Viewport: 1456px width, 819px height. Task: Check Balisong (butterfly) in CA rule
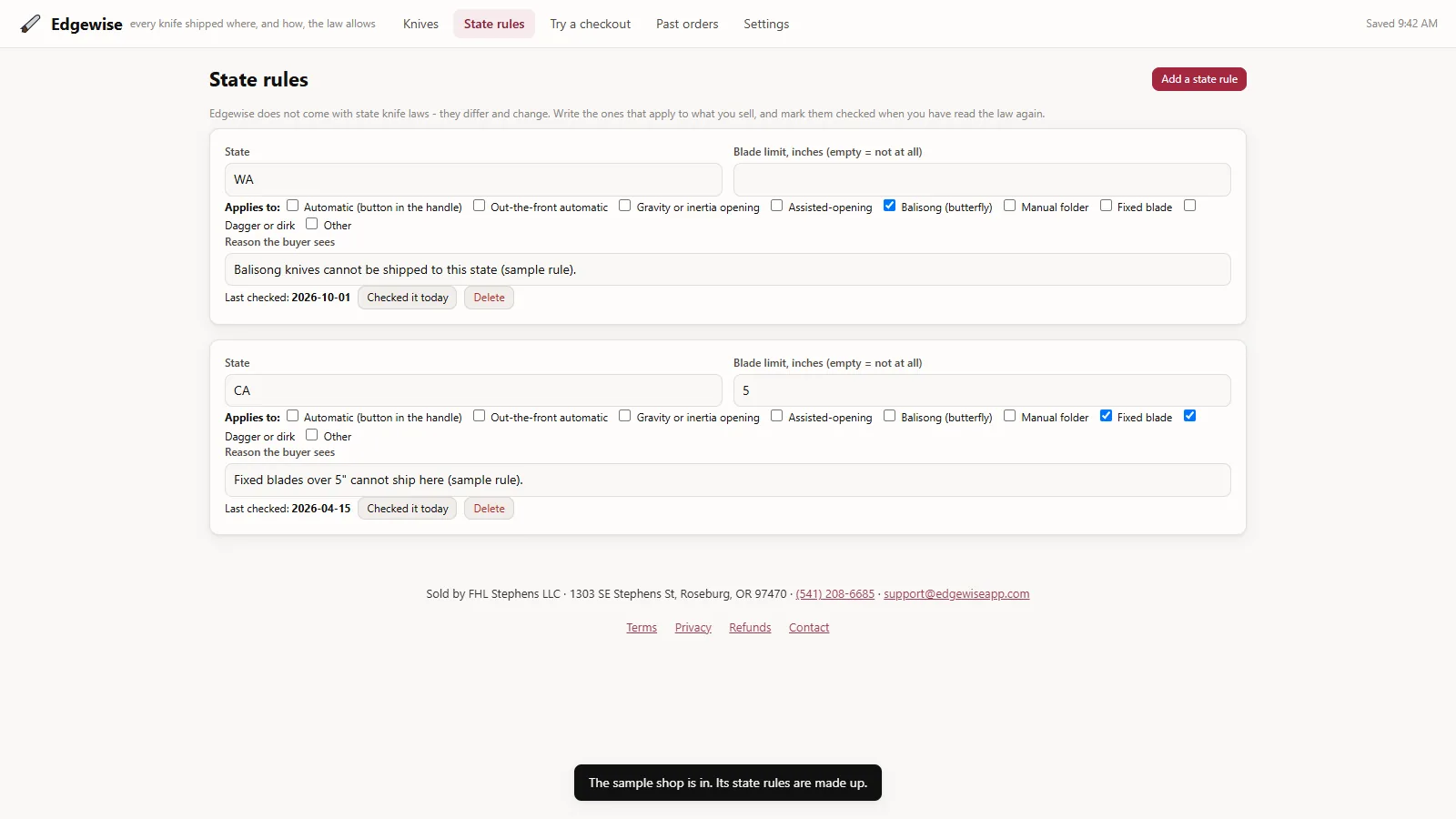tap(889, 416)
